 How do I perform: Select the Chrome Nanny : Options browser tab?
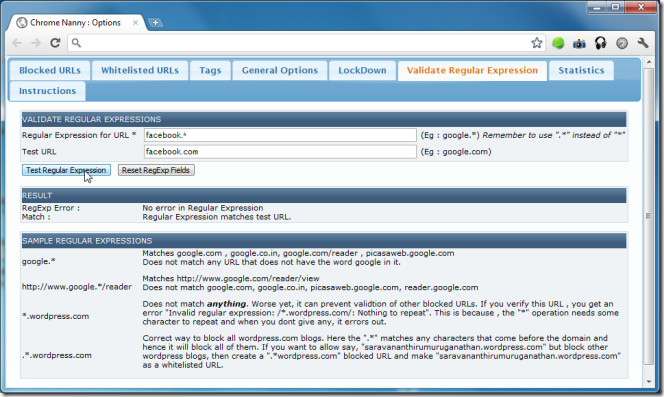[x=76, y=22]
